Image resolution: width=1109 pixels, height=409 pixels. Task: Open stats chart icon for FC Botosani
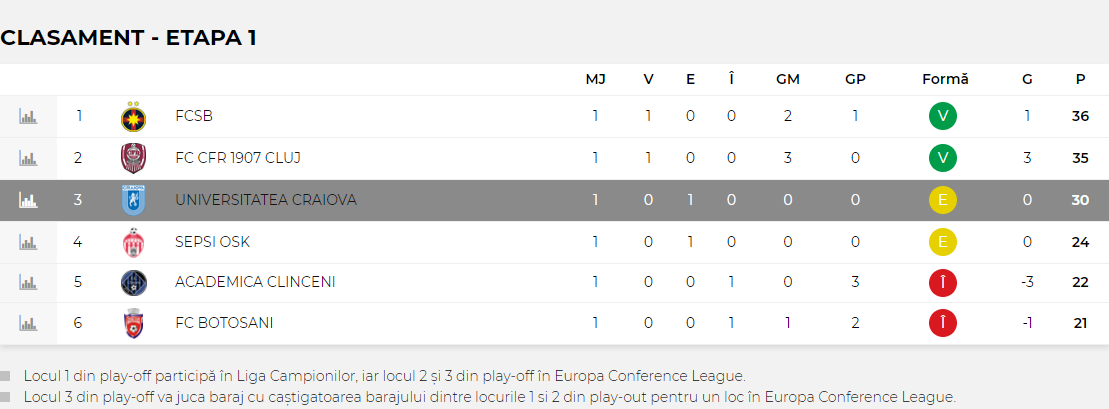pos(28,323)
